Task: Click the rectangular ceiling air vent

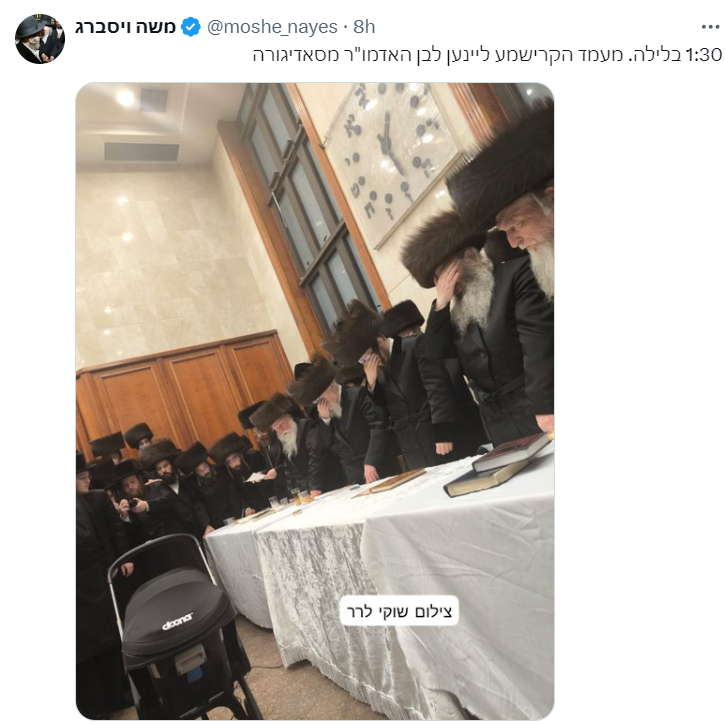Action: coord(141,152)
